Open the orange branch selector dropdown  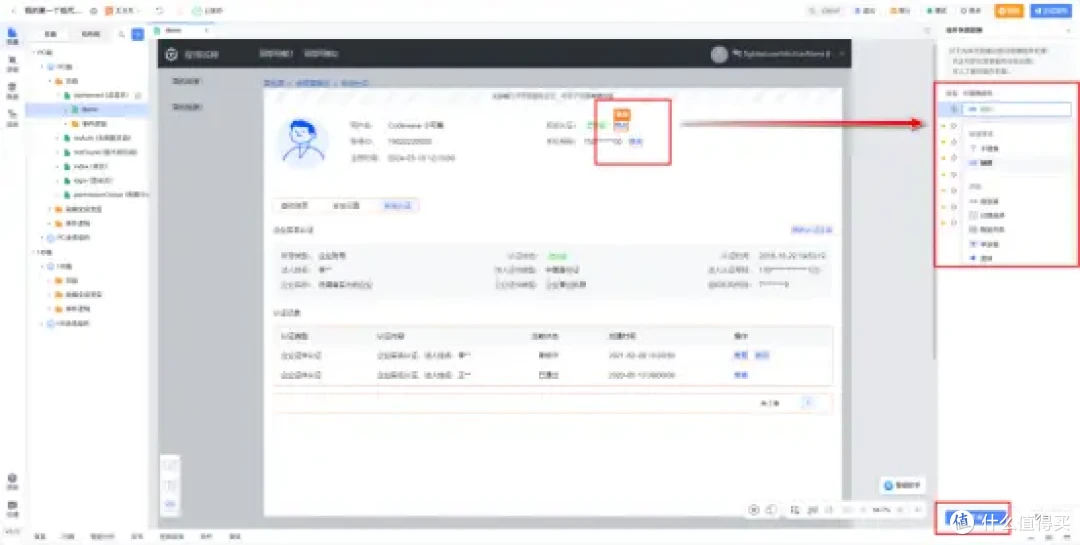[124, 11]
